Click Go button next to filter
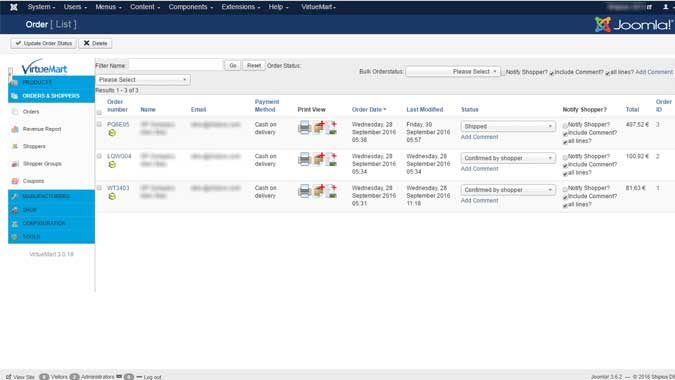The image size is (675, 380). (232, 65)
